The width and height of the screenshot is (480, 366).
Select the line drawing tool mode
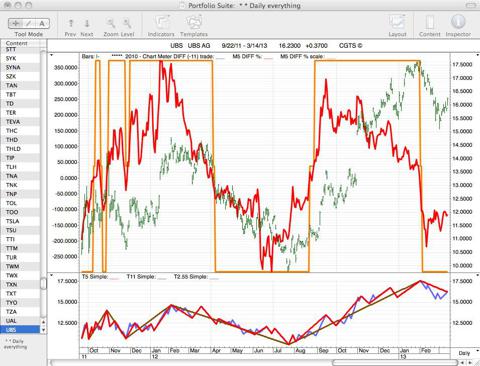tap(29, 23)
